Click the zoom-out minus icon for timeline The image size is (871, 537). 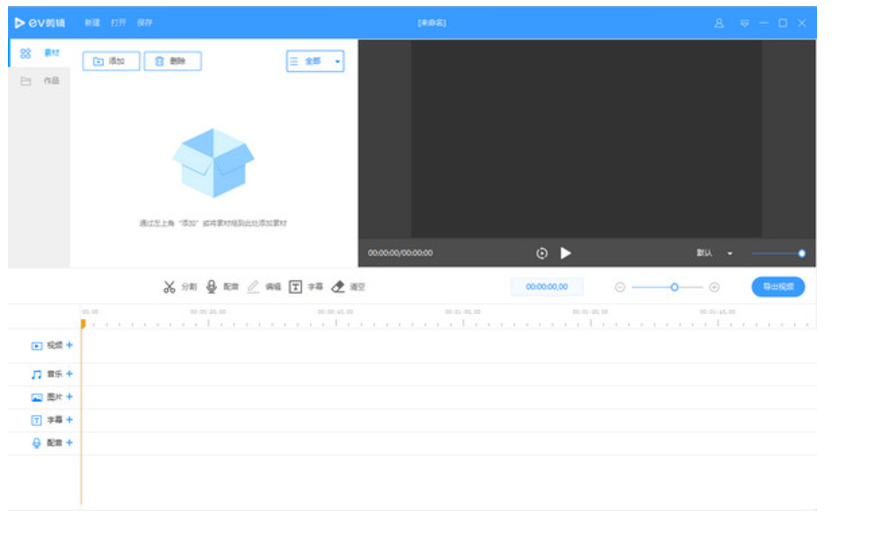(x=620, y=287)
